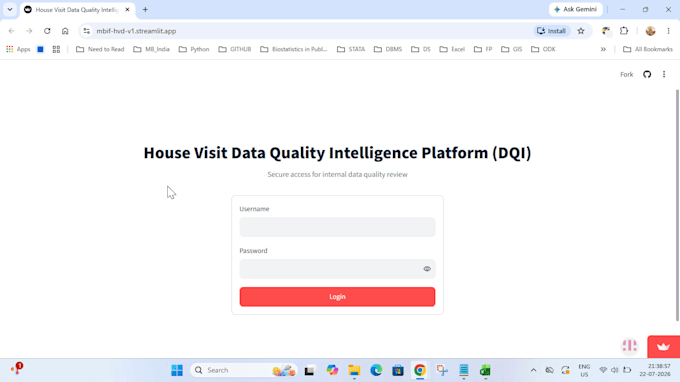Open the MB_India bookmark folder

click(151, 49)
